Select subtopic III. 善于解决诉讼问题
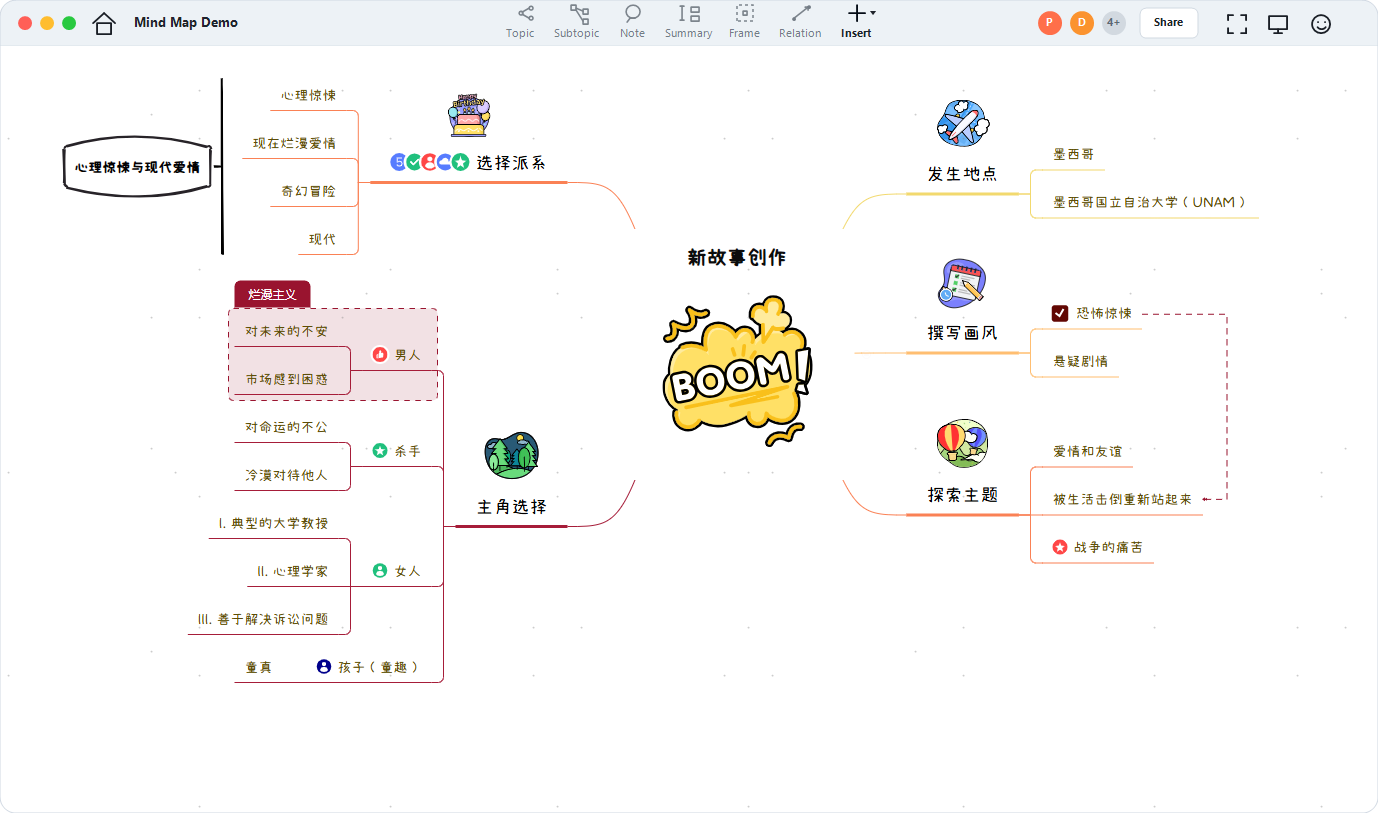Viewport: 1378px width, 813px height. coord(263,619)
